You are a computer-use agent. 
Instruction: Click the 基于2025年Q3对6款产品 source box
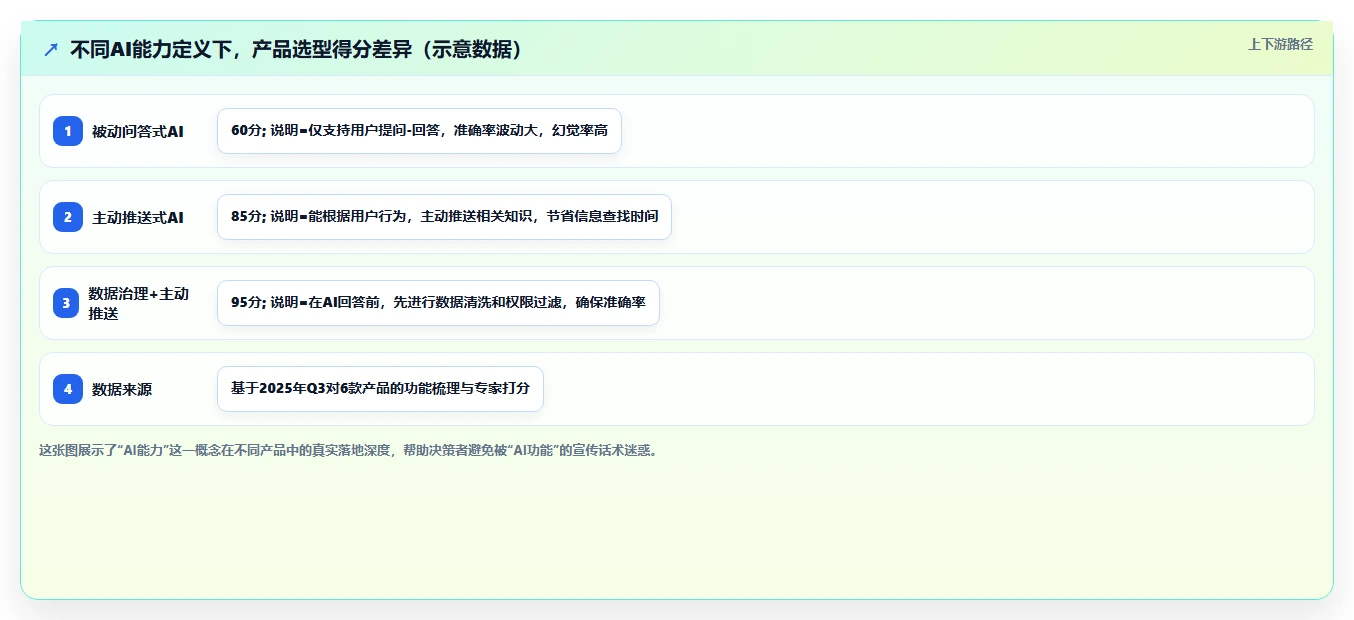(x=380, y=389)
